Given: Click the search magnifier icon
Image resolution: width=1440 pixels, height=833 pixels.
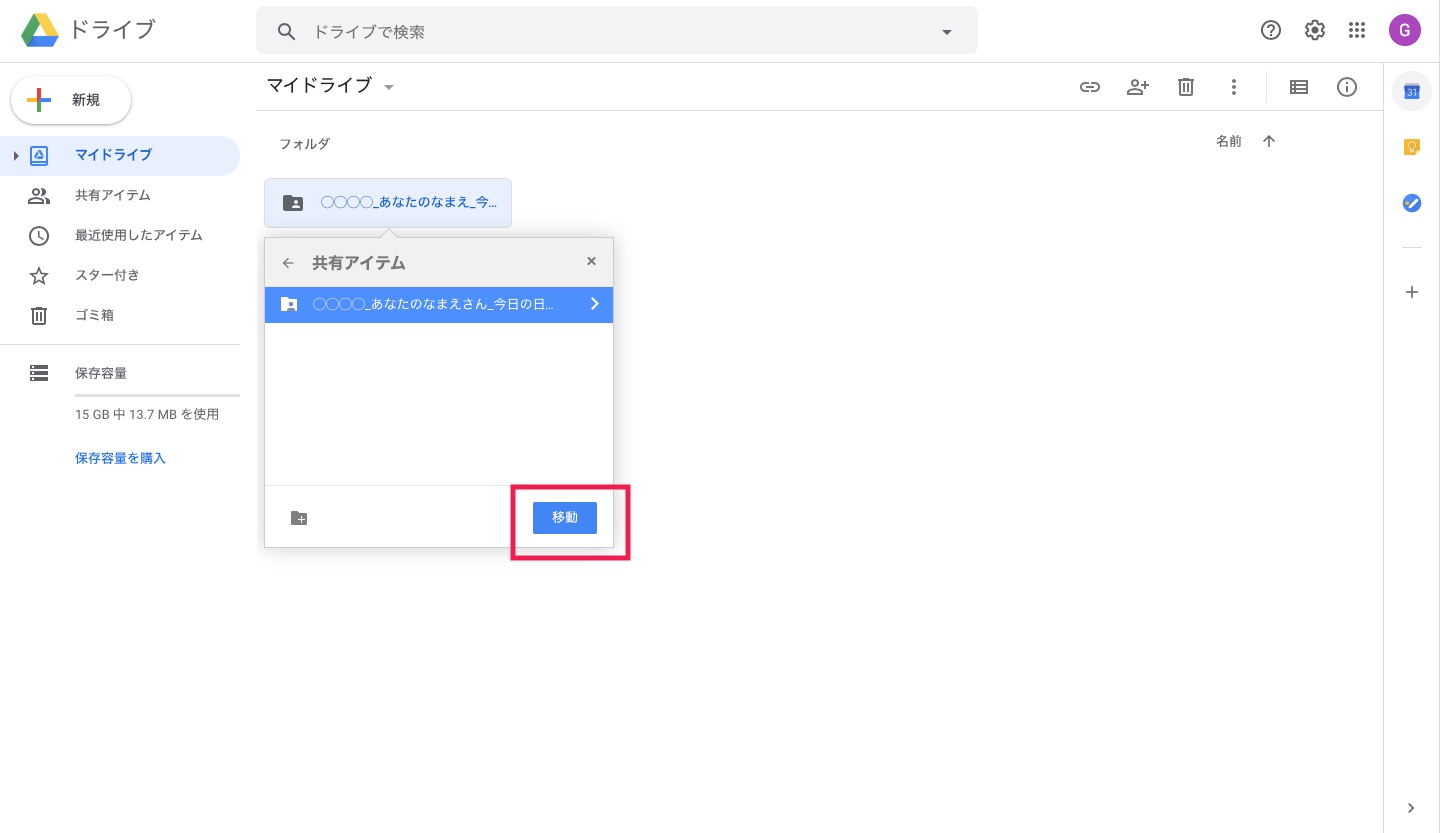Looking at the screenshot, I should coord(287,32).
